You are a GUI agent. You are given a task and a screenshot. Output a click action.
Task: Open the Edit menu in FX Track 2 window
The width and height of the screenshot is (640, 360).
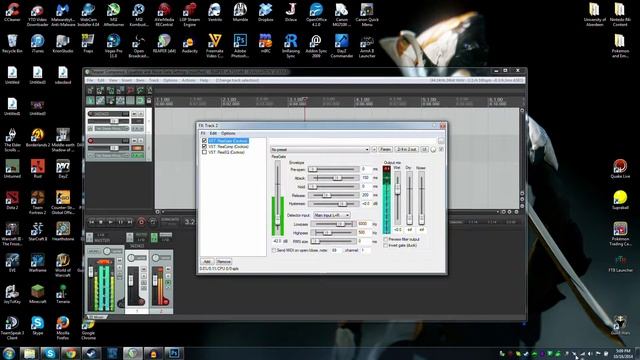click(213, 133)
